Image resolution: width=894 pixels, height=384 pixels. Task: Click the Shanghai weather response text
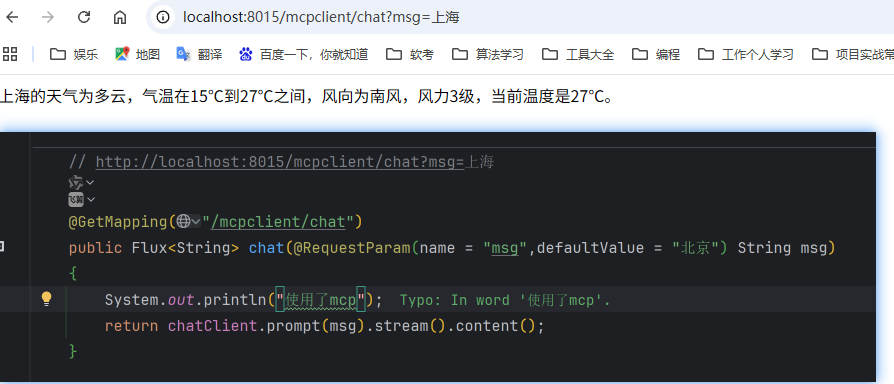tap(307, 97)
